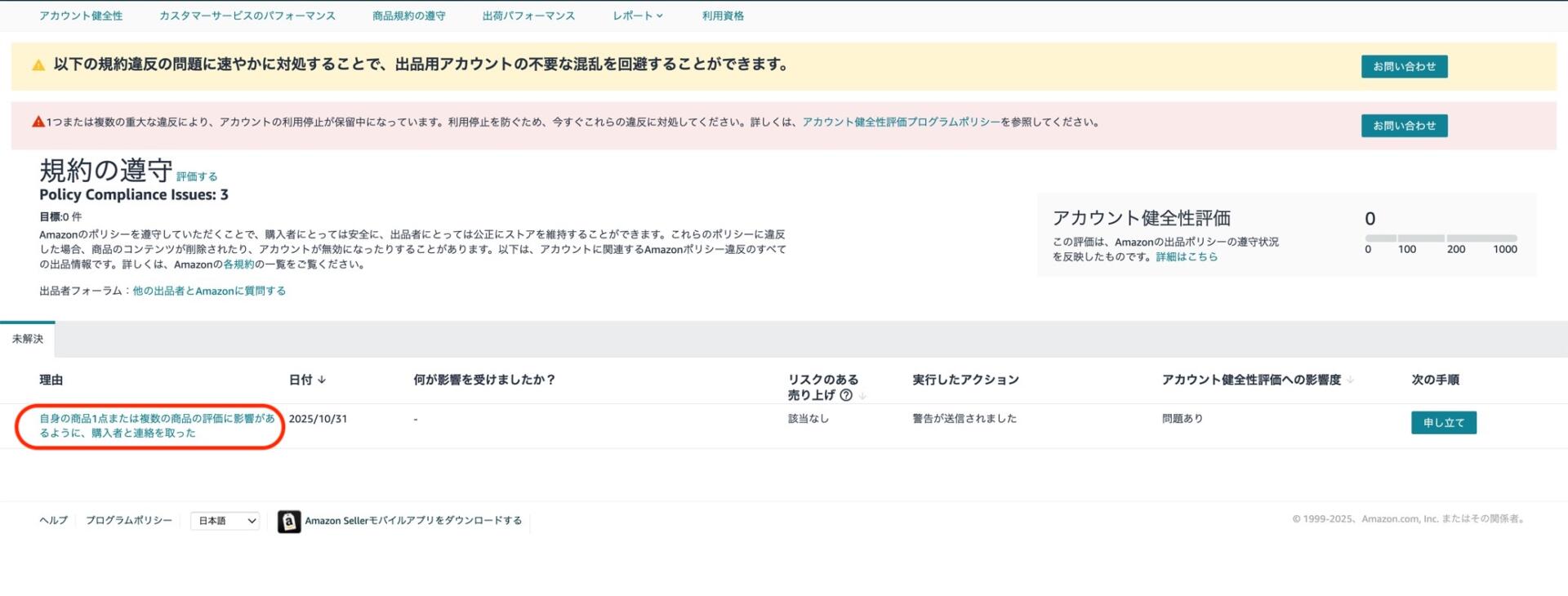1568x596 pixels.
Task: Select 商品規約の遵守 in navigation
Action: tap(408, 16)
